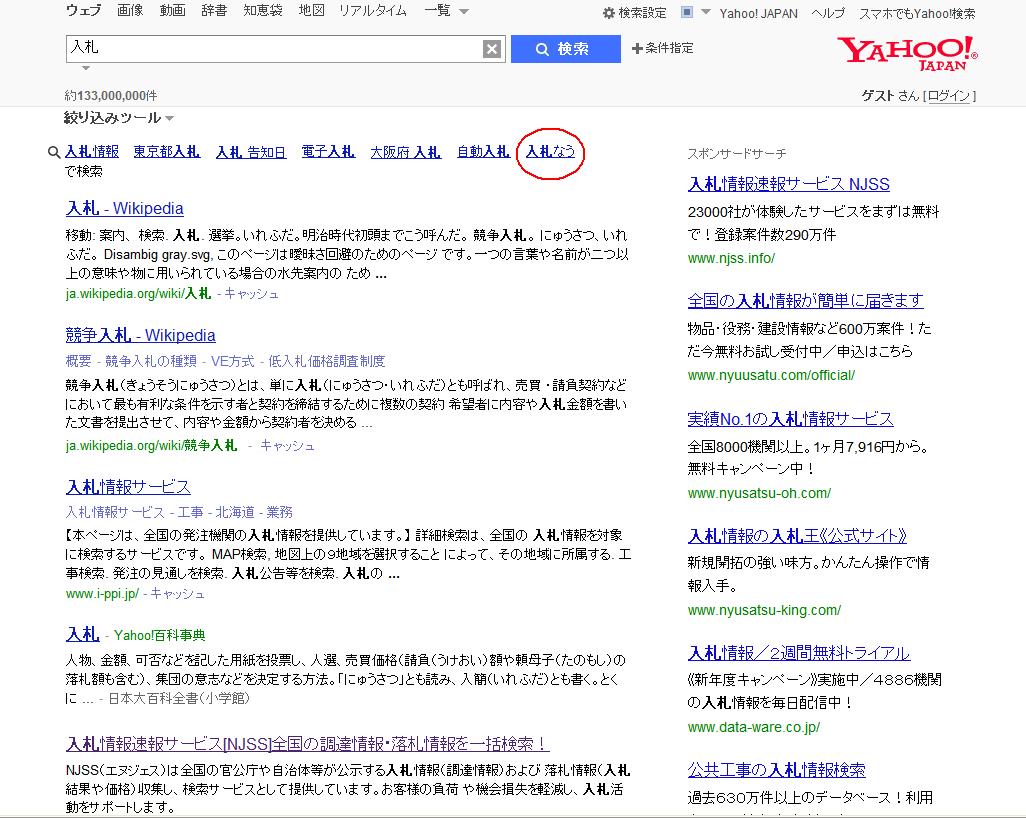Open the 北海道 sublink under 入札情報サービス
This screenshot has height=818, width=1026.
(x=235, y=512)
